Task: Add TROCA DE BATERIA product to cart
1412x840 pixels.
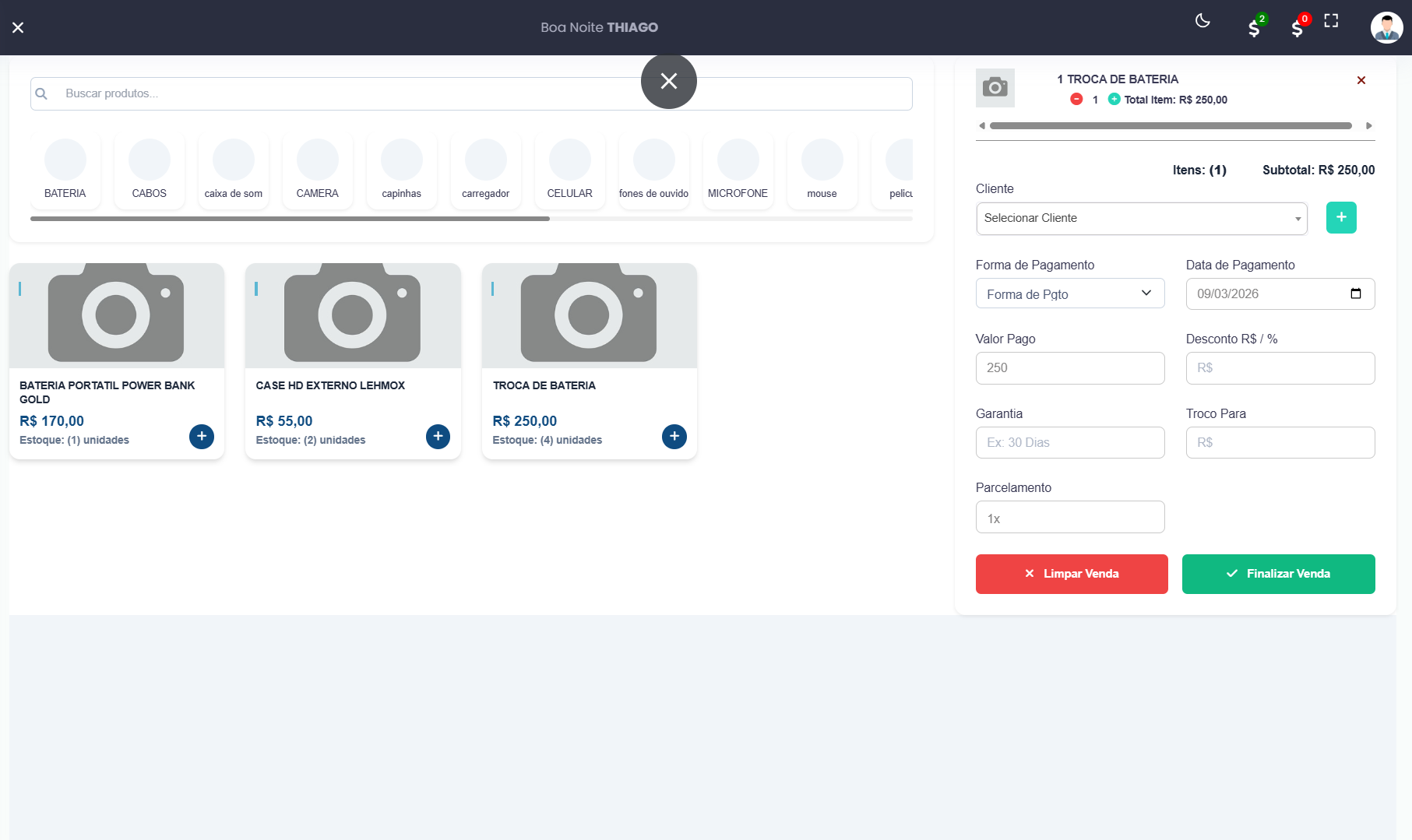Action: [x=674, y=437]
